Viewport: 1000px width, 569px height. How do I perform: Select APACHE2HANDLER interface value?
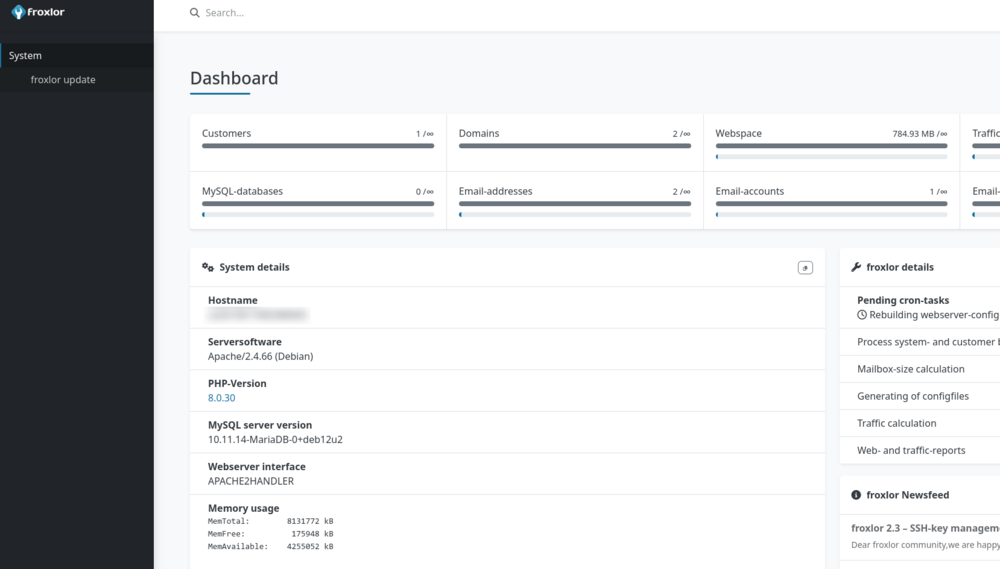[251, 481]
